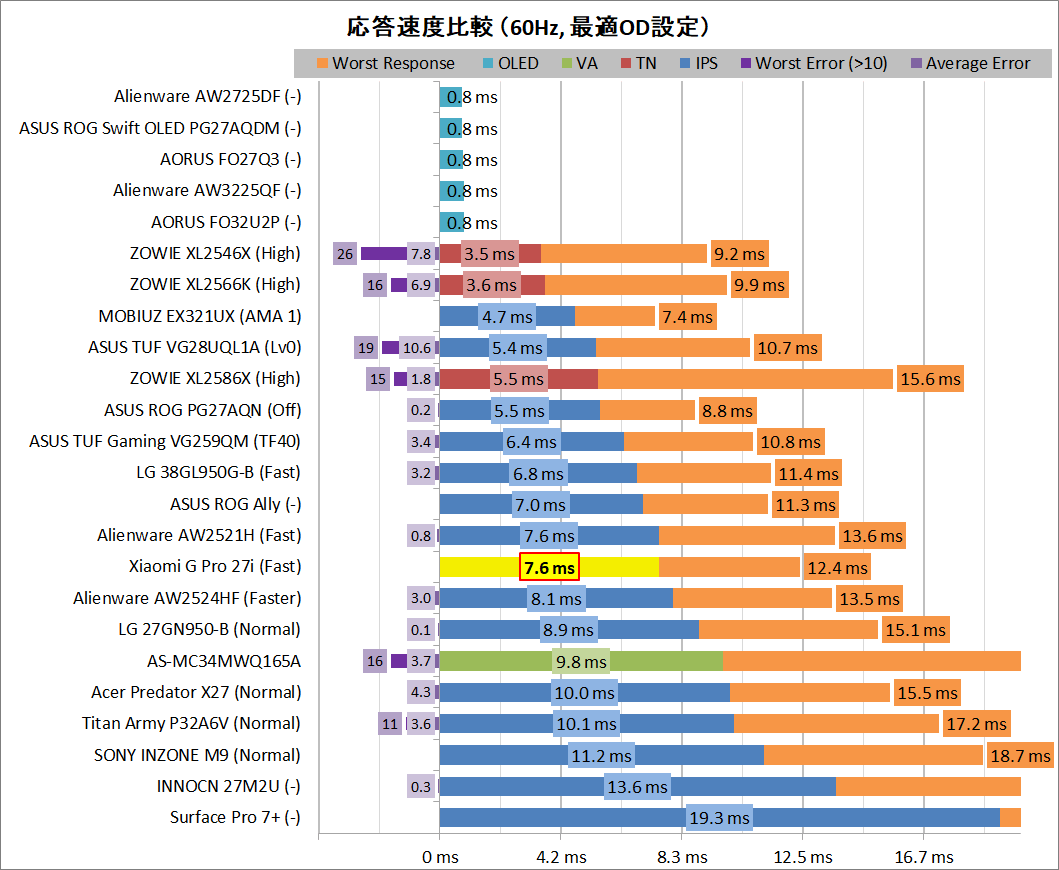The width and height of the screenshot is (1059, 870).
Task: Click the 3.5 ms ZOWIE XL2546X value
Action: (x=490, y=254)
